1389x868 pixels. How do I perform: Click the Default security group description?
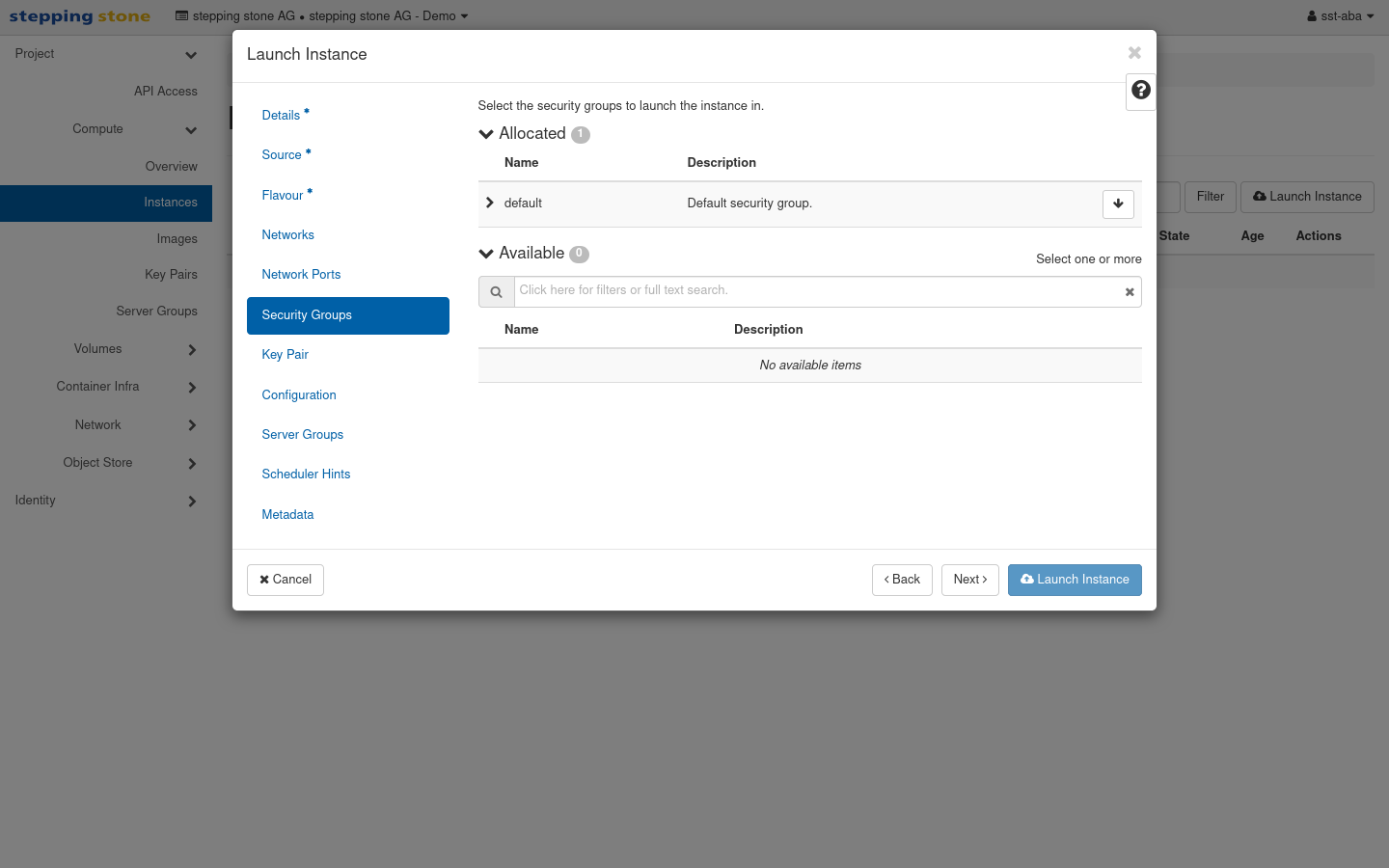coord(749,203)
